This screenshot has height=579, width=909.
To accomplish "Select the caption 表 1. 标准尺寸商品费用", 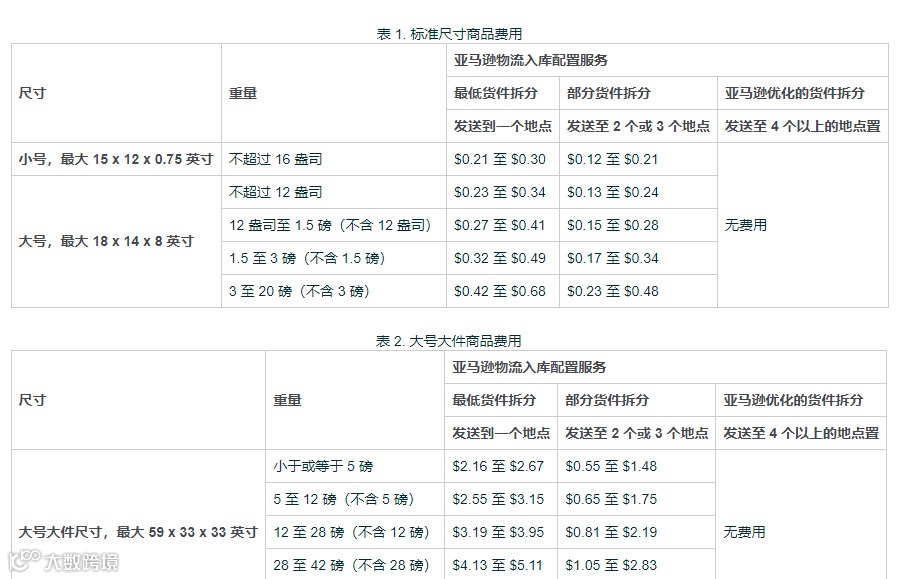I will pos(449,34).
